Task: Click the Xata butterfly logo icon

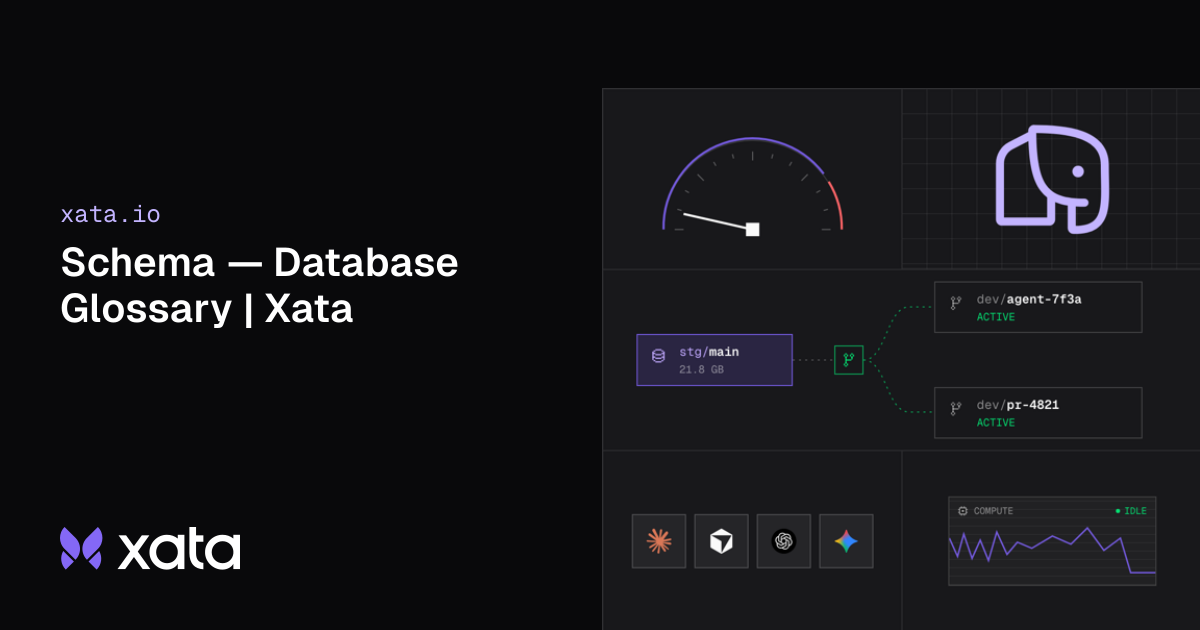Action: click(x=82, y=548)
